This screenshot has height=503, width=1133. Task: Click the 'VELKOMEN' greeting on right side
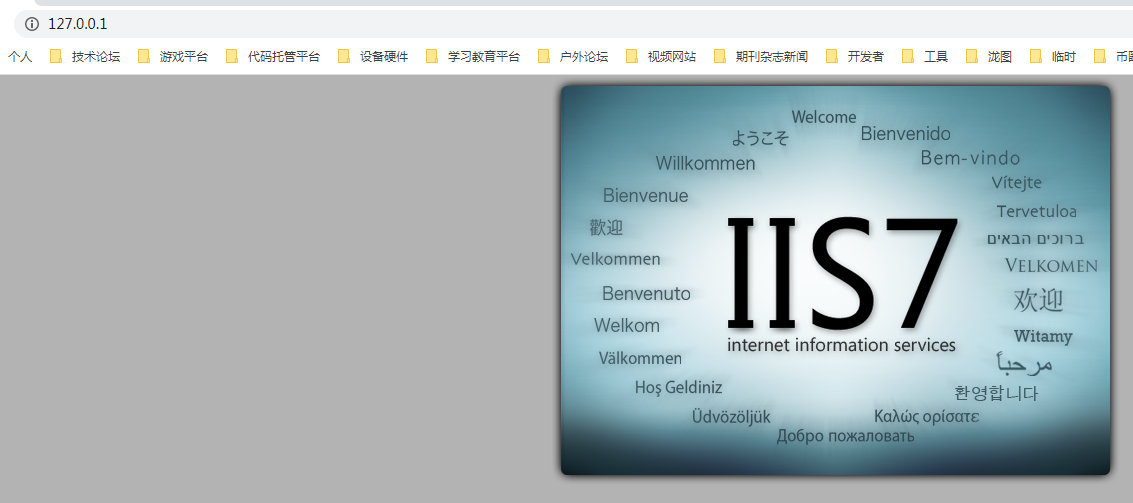(1051, 266)
